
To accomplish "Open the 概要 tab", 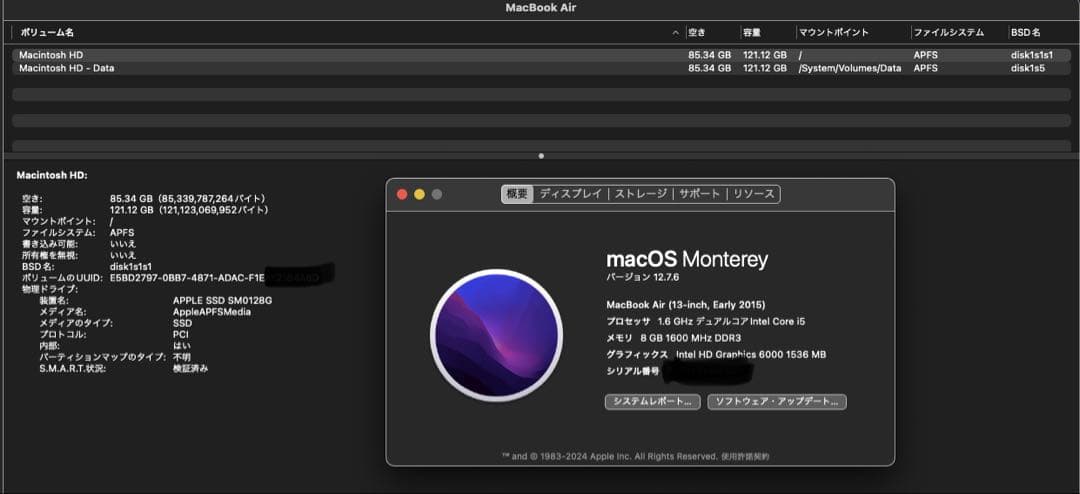I will coord(517,194).
